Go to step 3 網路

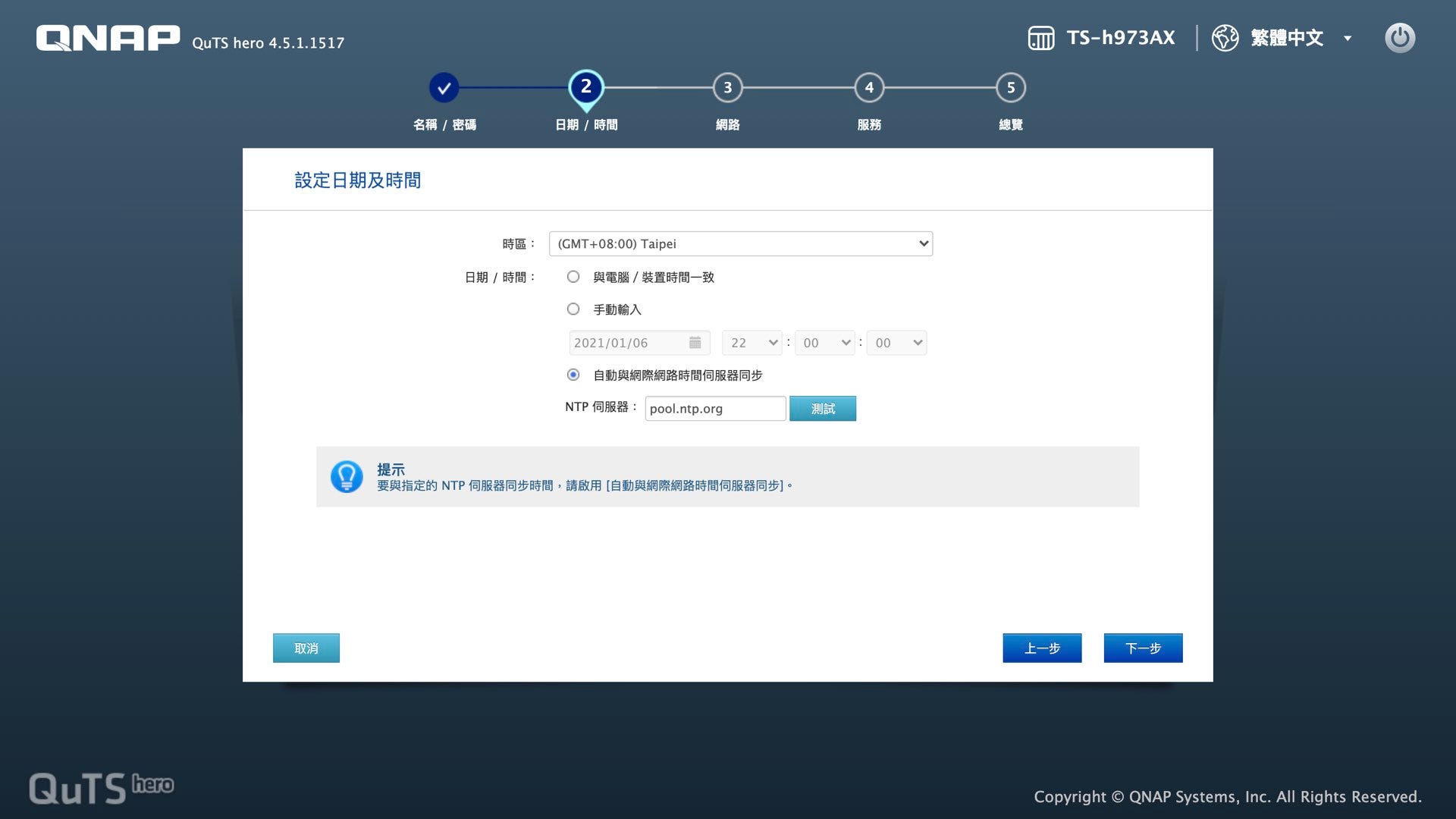coord(728,88)
